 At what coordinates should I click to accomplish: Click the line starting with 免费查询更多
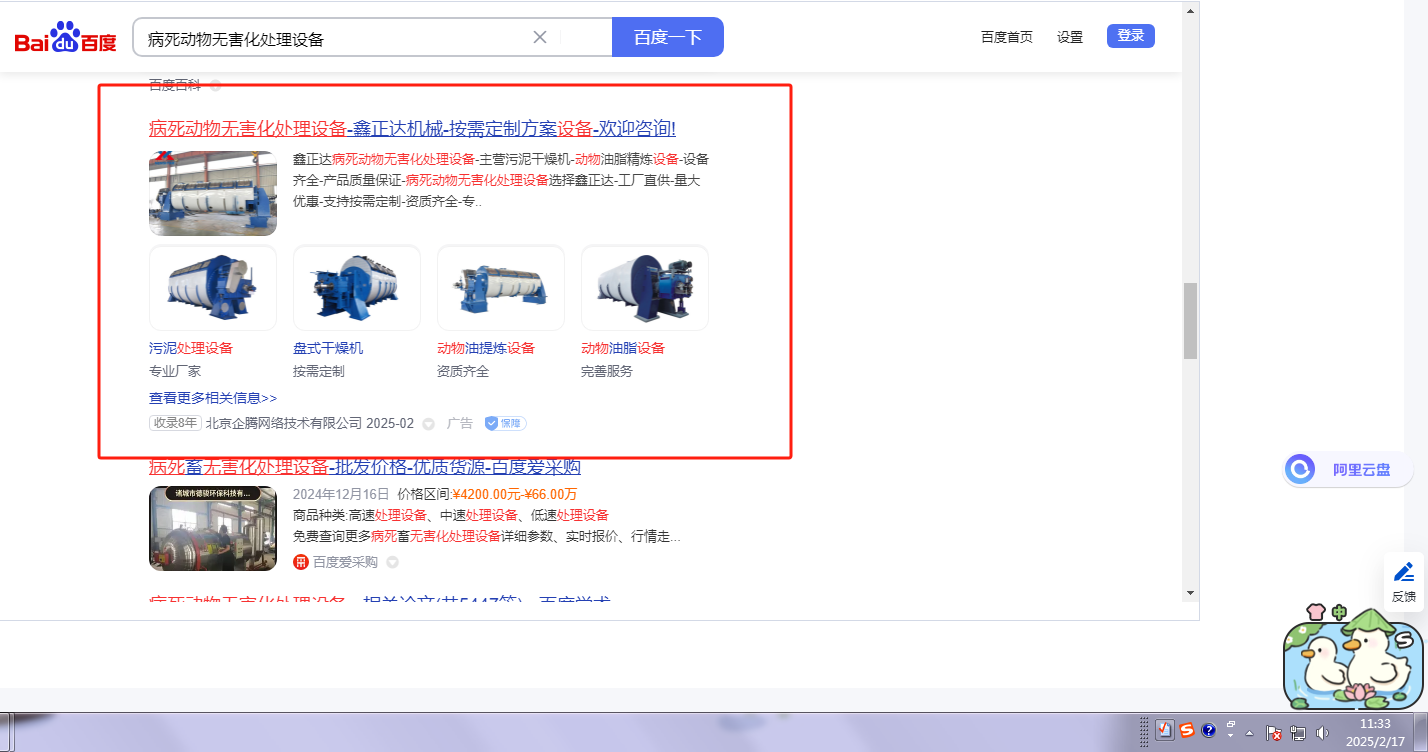point(487,537)
